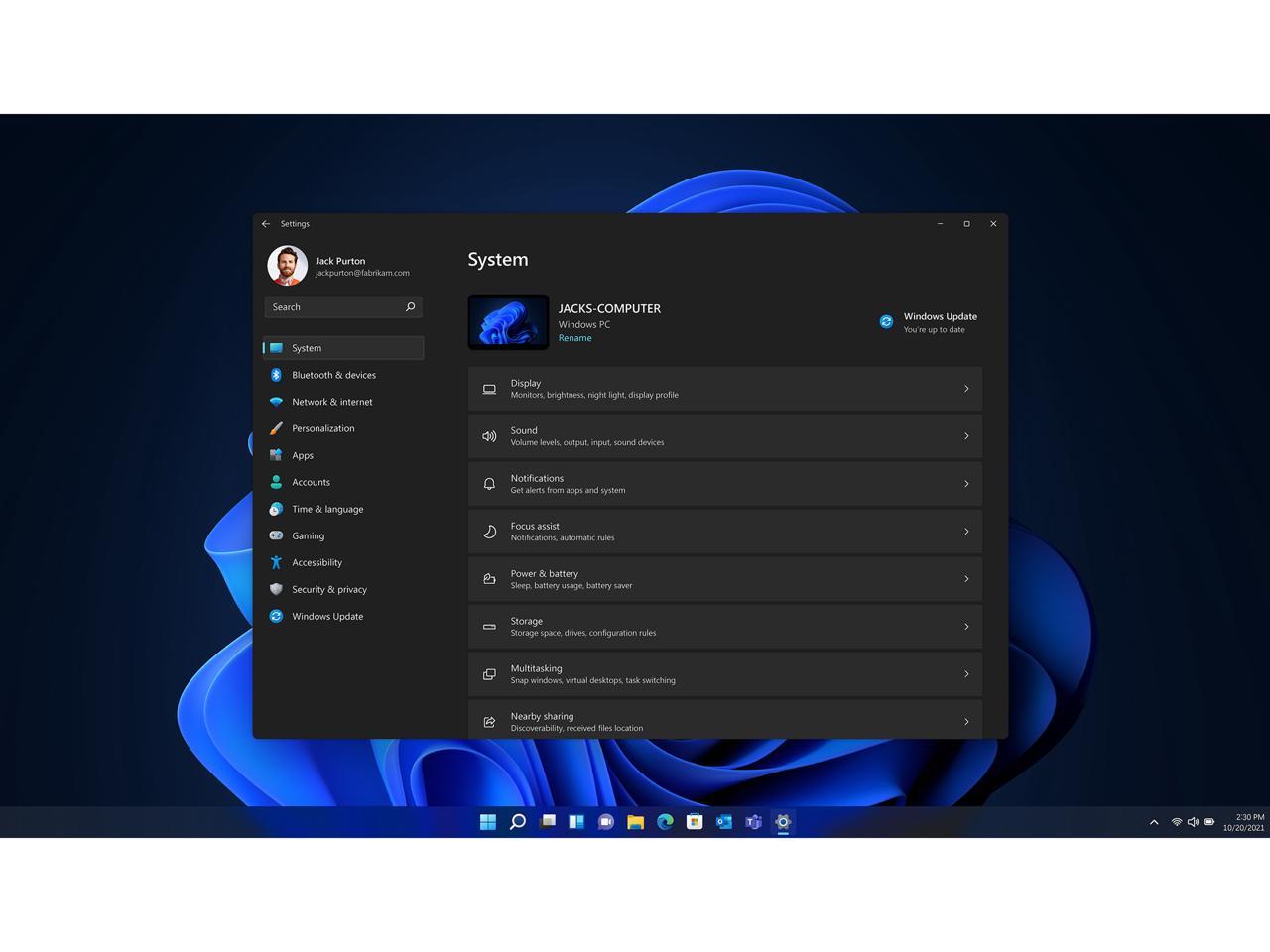Screen dimensions: 1270x952
Task: Click the Search field in the sidebar
Action: (342, 306)
